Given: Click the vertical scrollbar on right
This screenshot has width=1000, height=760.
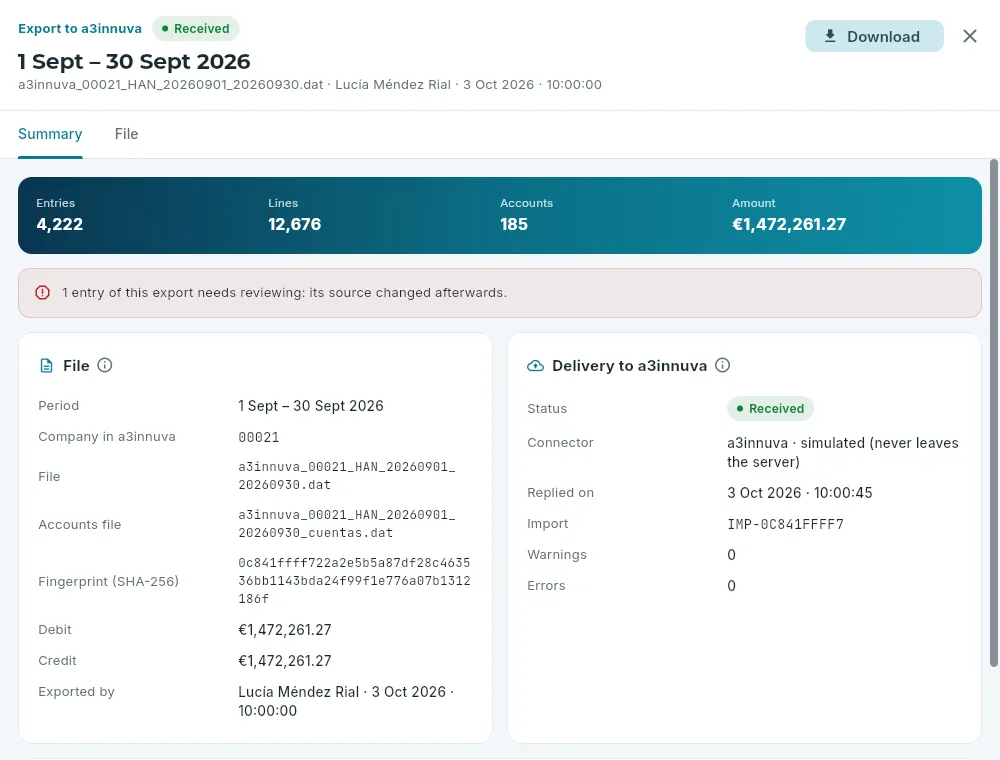Looking at the screenshot, I should (993, 413).
